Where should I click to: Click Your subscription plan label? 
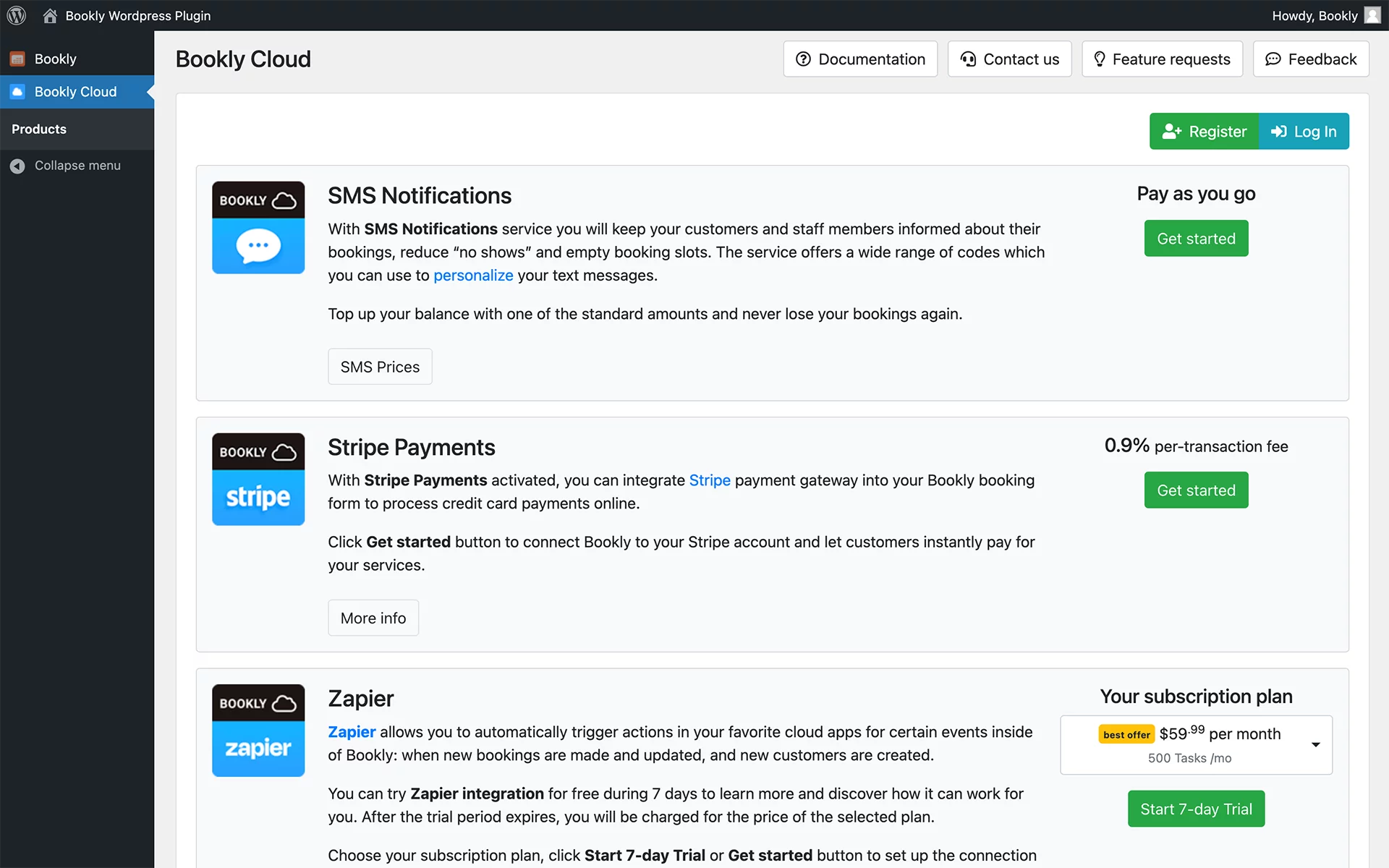pyautogui.click(x=1196, y=697)
